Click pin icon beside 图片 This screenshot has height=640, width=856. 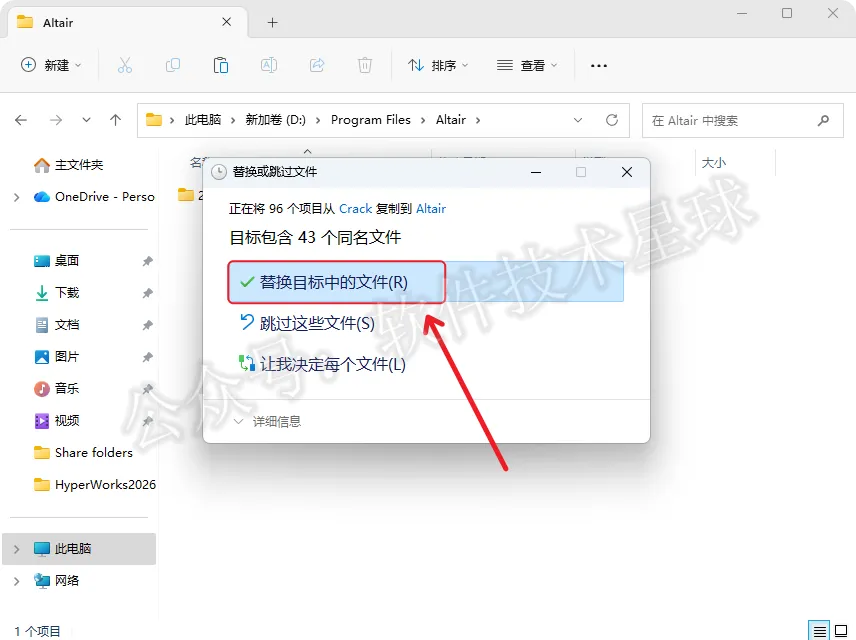pyautogui.click(x=147, y=357)
